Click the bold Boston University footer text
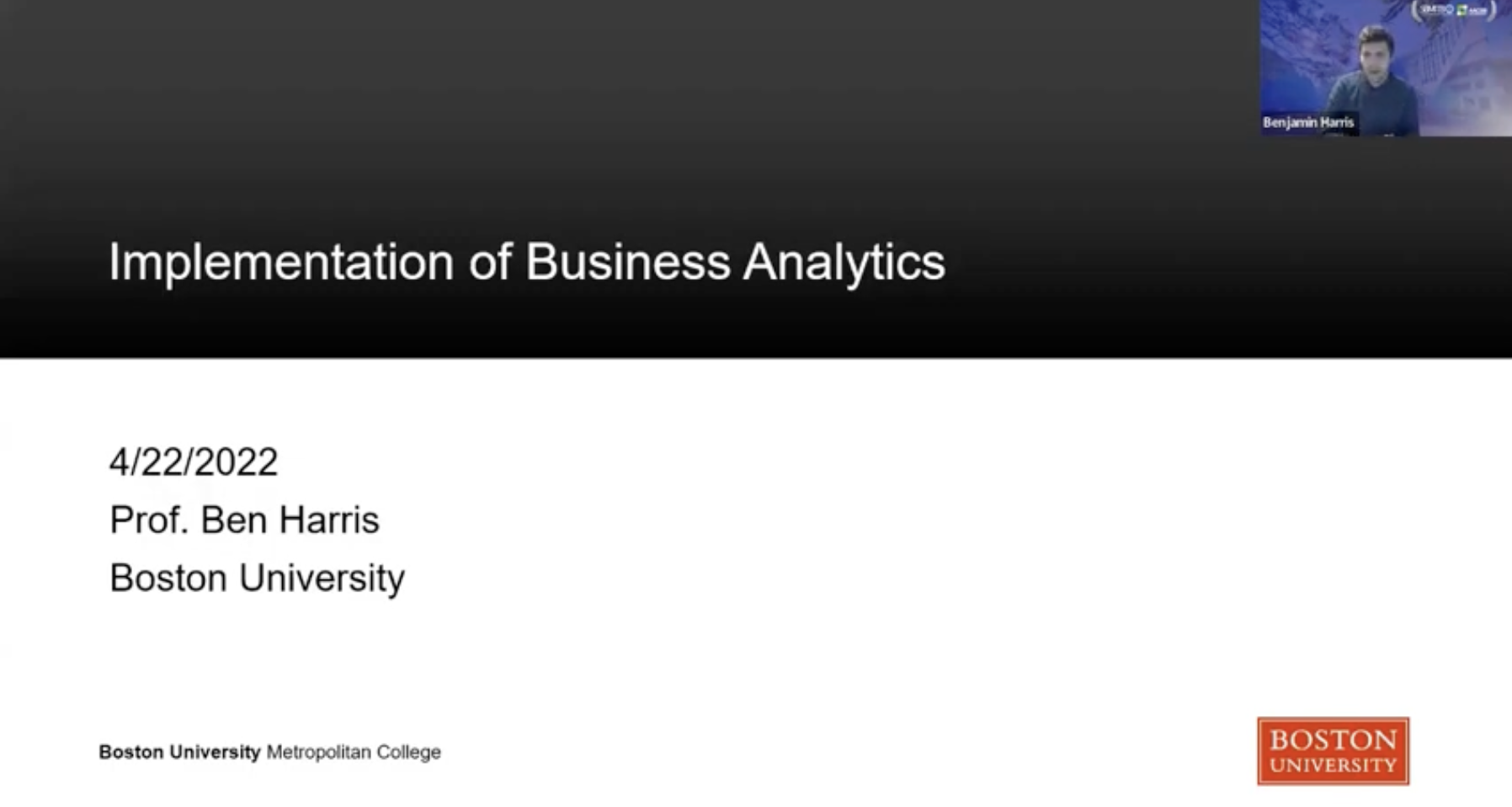 [179, 751]
